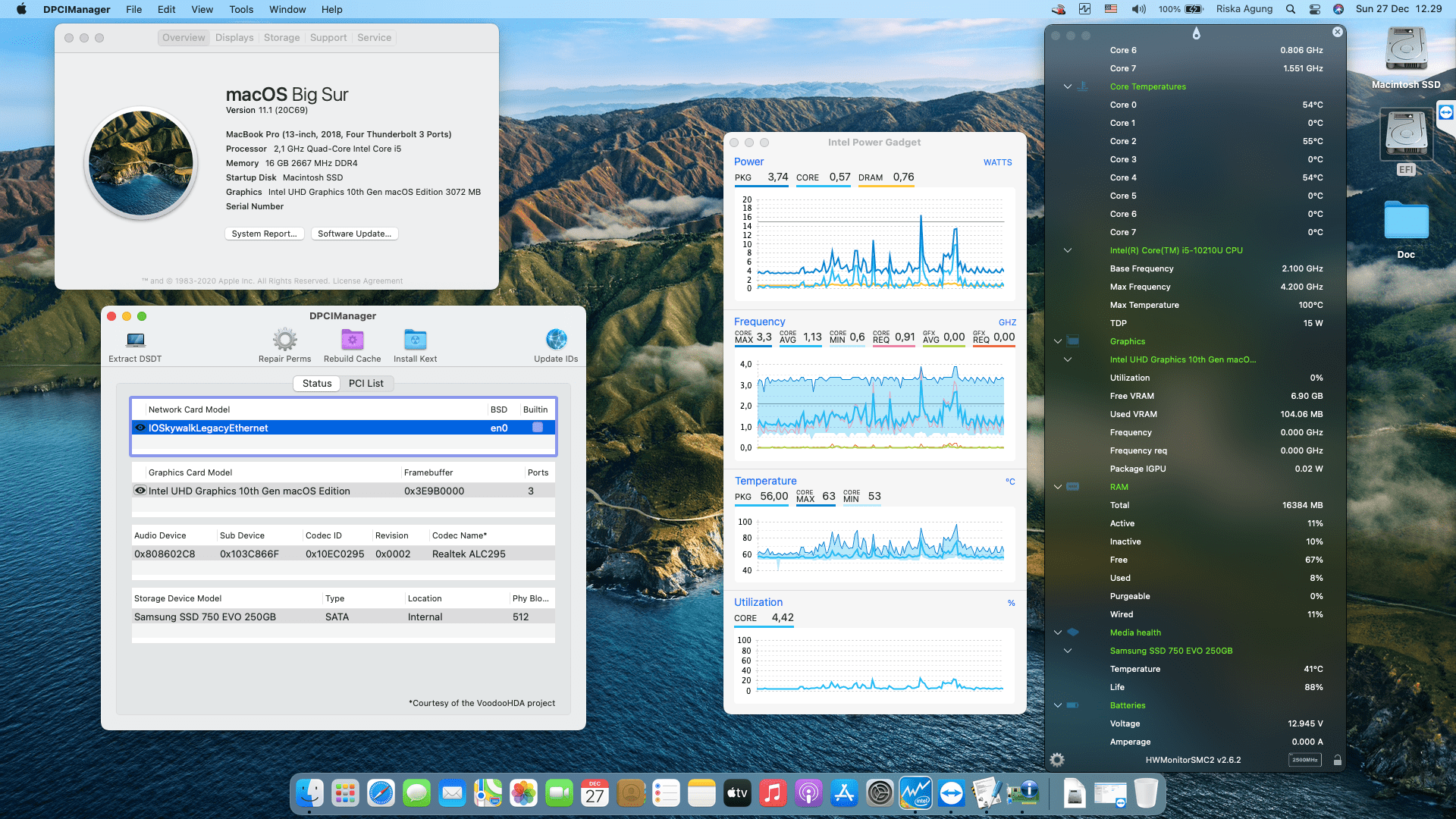Click the volume icon in menu bar
Viewport: 1456px width, 819px height.
pos(1139,9)
